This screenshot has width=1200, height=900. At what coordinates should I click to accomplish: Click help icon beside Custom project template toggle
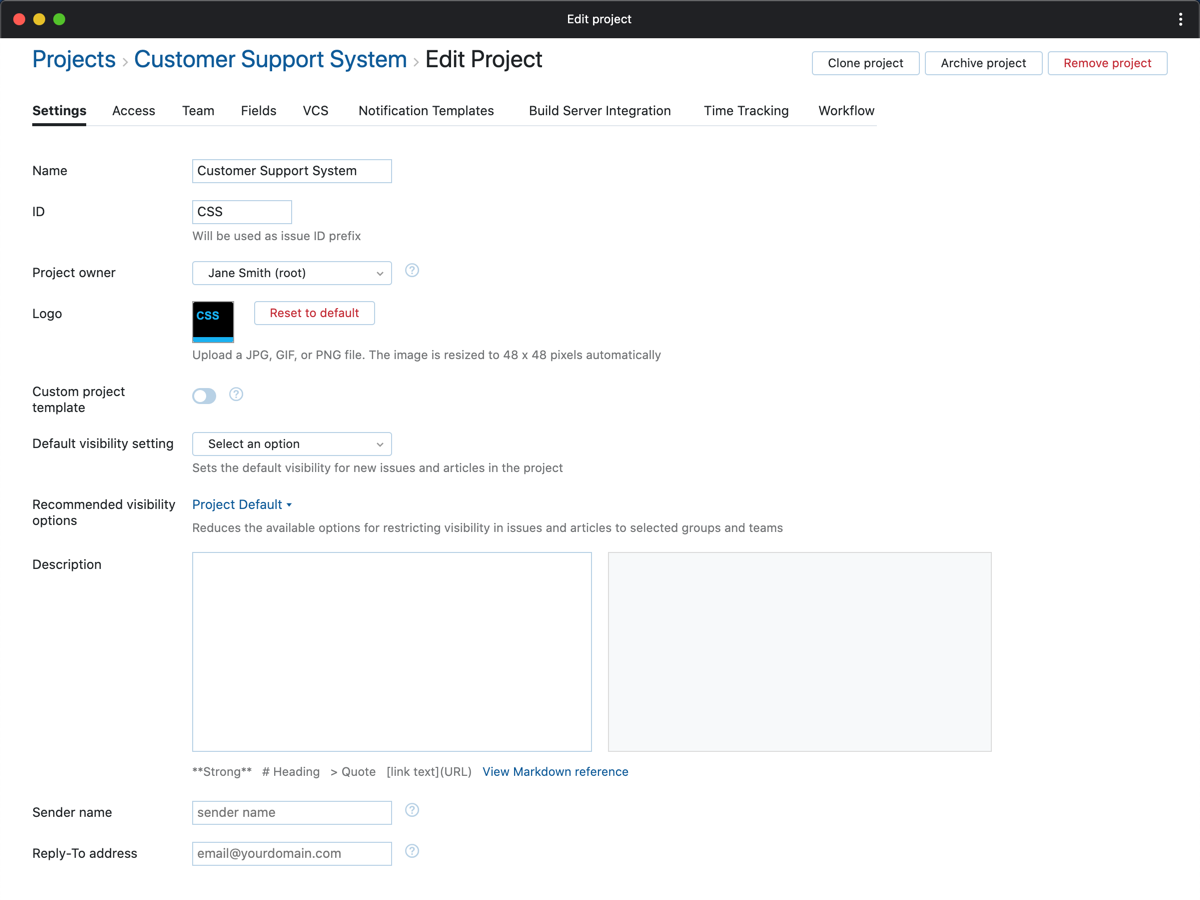(x=236, y=395)
